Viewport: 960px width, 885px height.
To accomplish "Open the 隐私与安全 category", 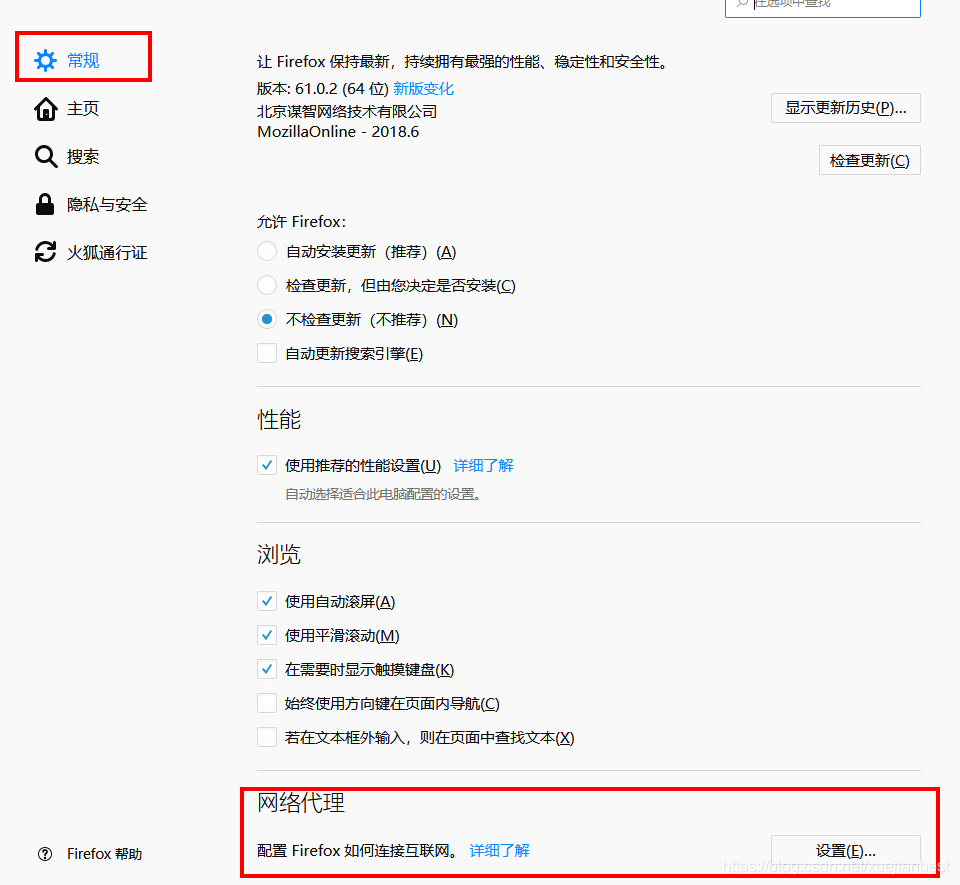I will [107, 204].
